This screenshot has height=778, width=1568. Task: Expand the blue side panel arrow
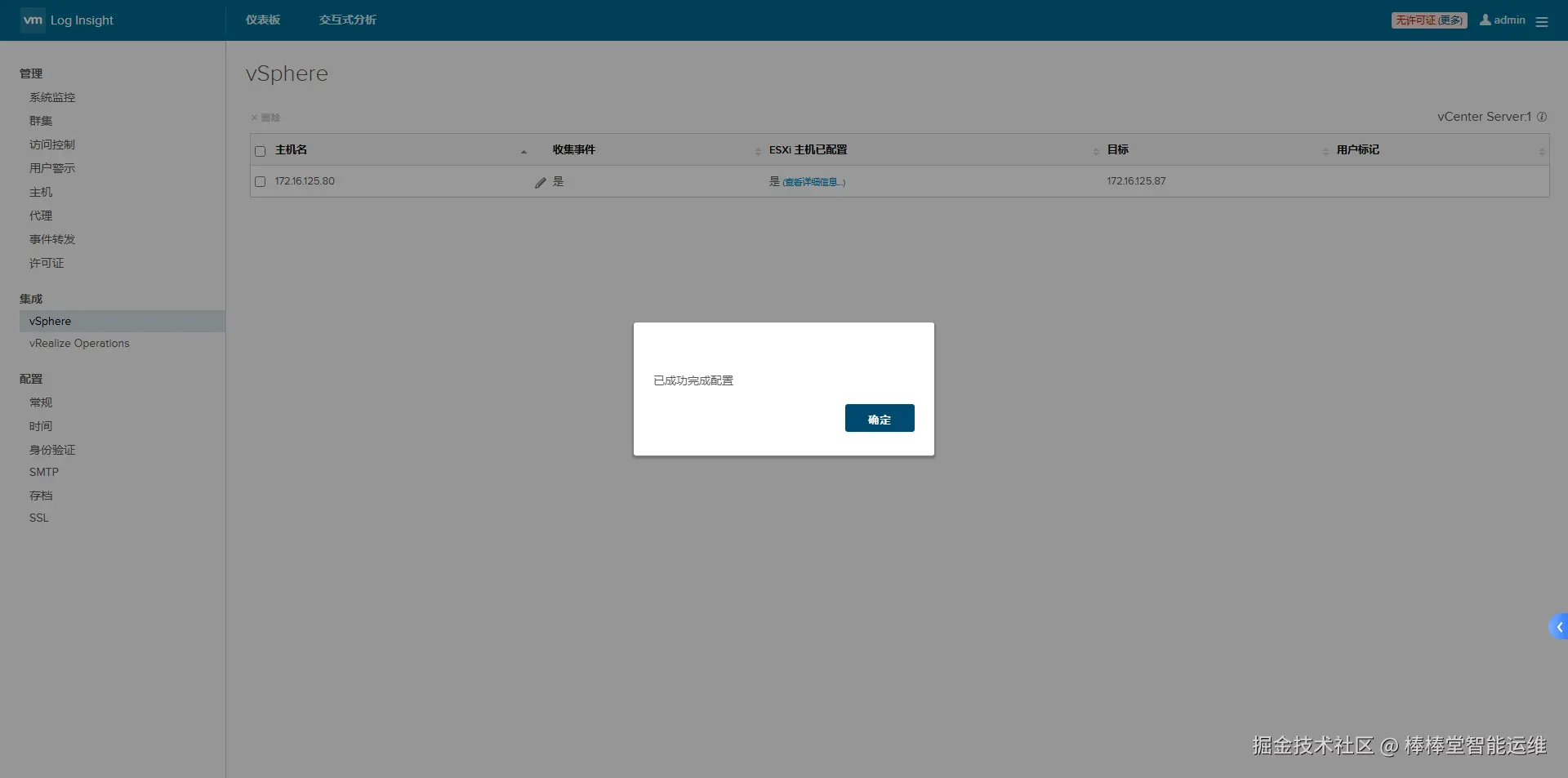[x=1558, y=627]
